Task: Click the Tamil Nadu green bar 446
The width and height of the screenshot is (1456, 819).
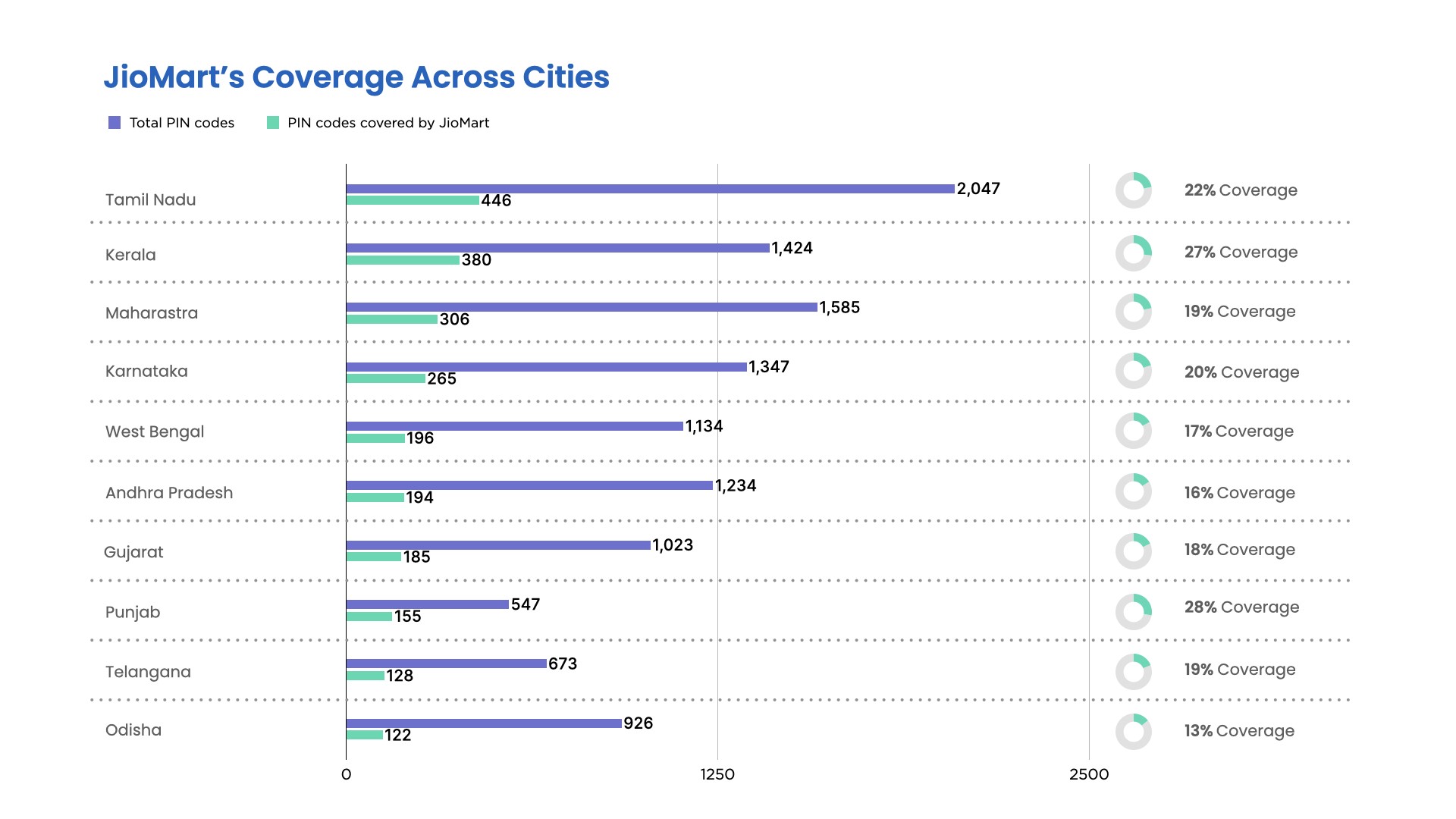Action: [413, 200]
